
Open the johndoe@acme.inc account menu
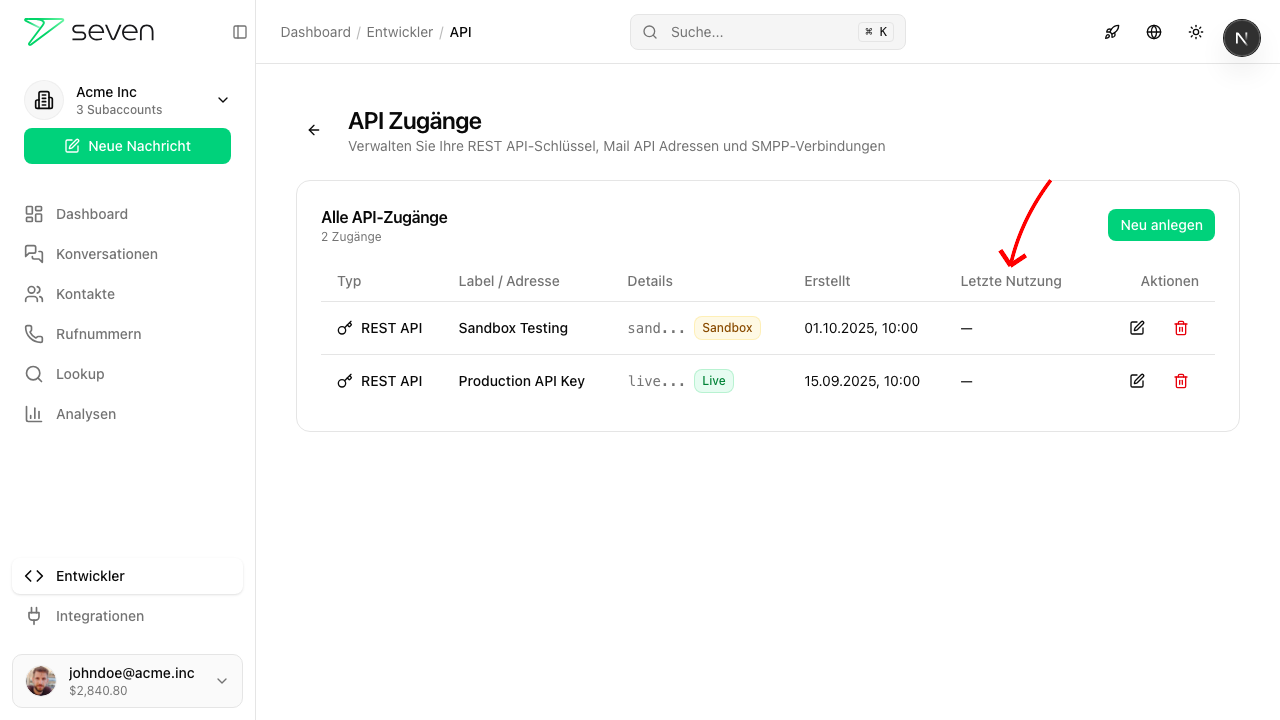(127, 680)
